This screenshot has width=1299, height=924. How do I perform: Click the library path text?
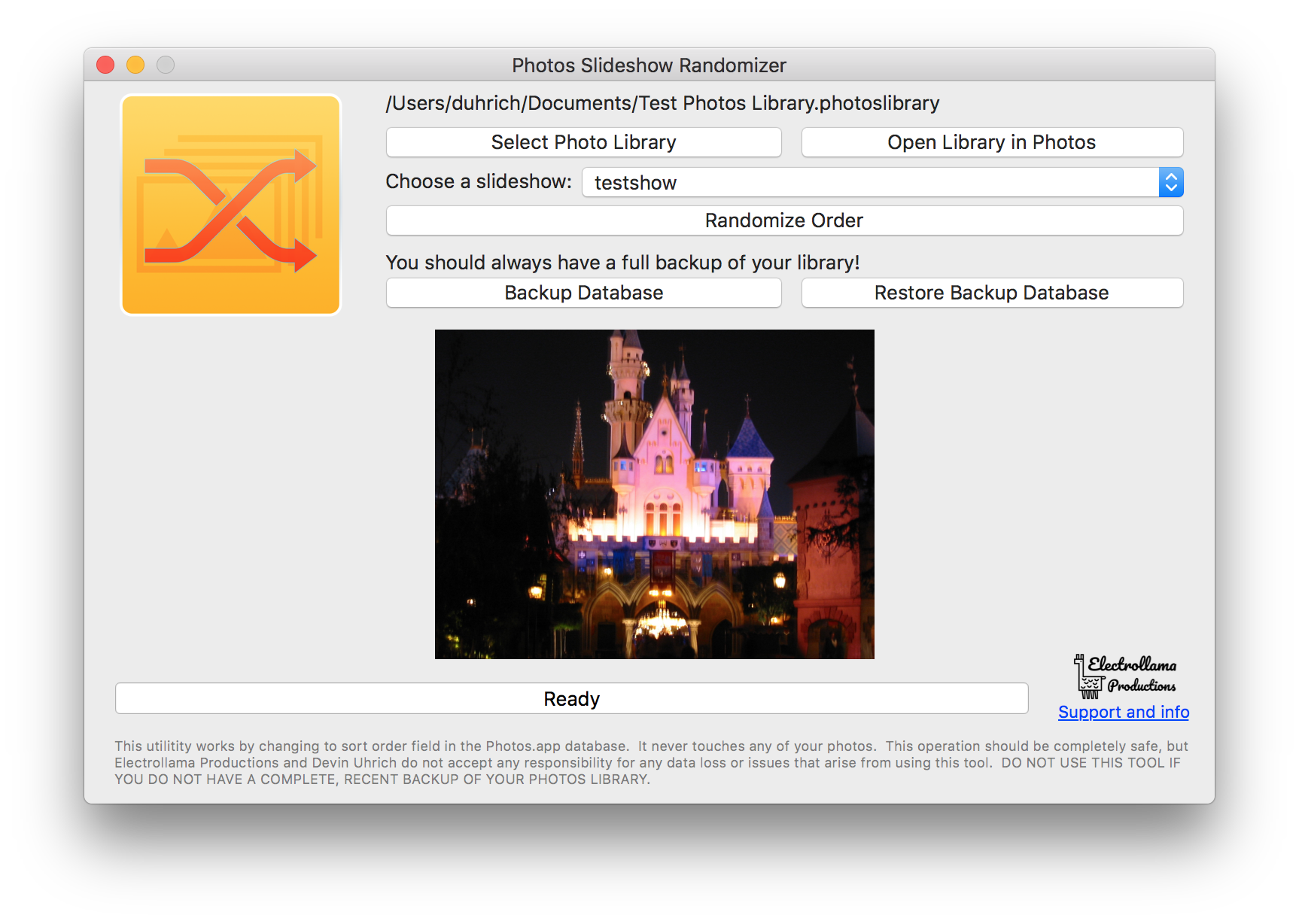coord(662,103)
